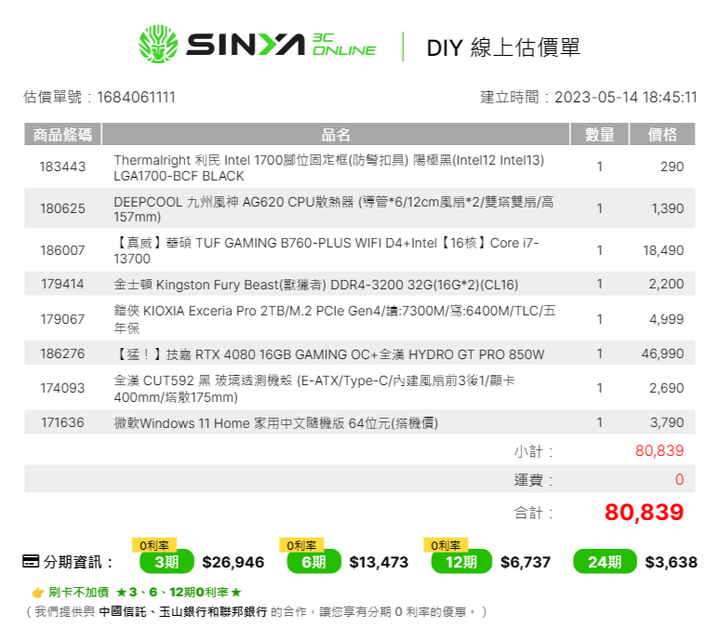Viewport: 720px width, 641px height.
Task: Click product barcode 186276
Action: pyautogui.click(x=62, y=354)
